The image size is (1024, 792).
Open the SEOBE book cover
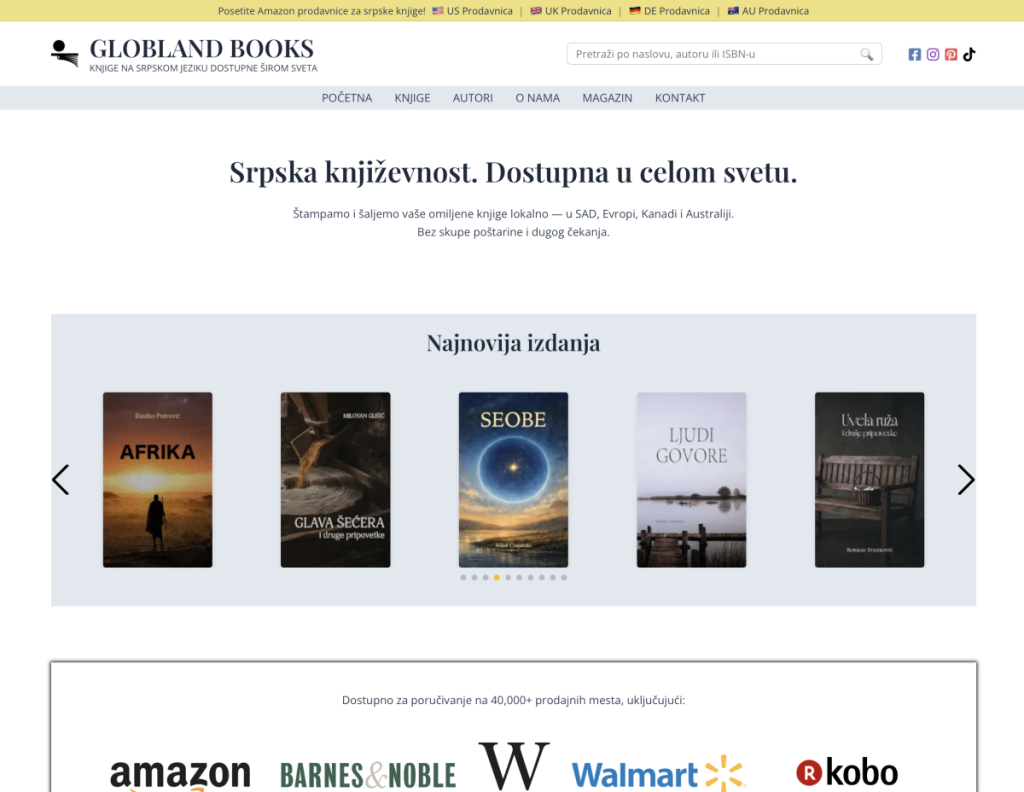coord(513,480)
